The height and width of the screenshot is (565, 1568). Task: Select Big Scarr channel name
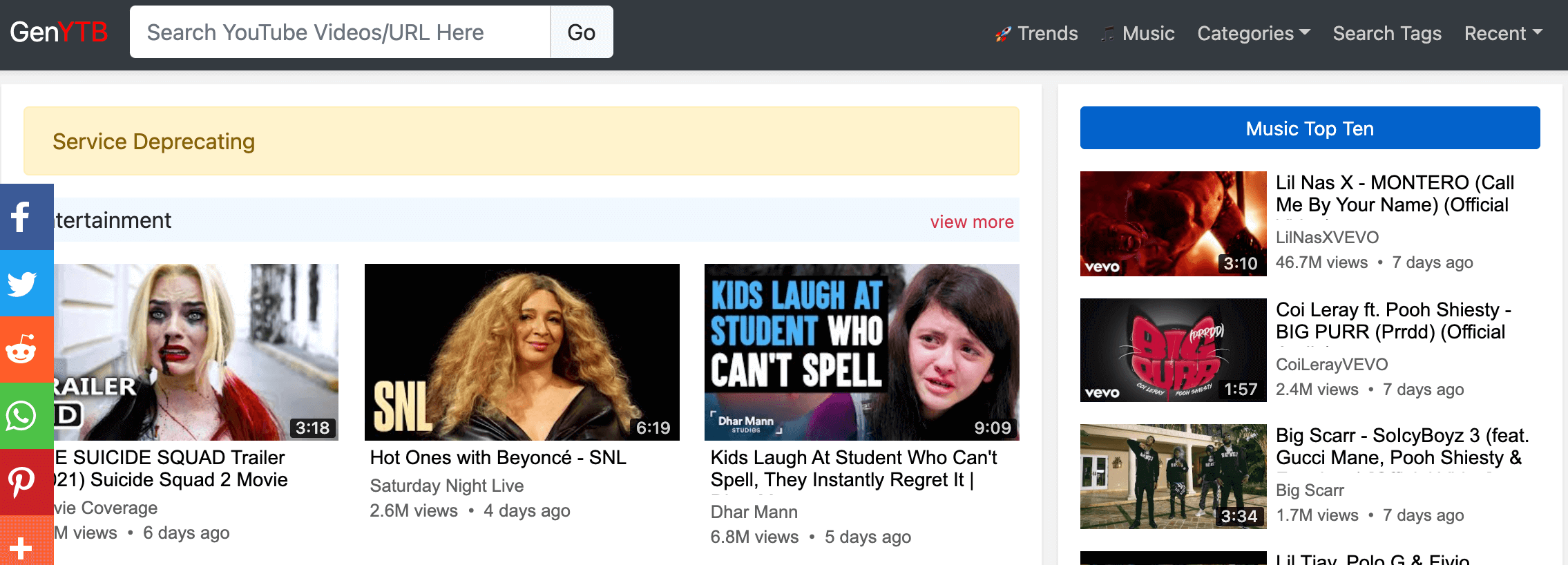pyautogui.click(x=1310, y=490)
